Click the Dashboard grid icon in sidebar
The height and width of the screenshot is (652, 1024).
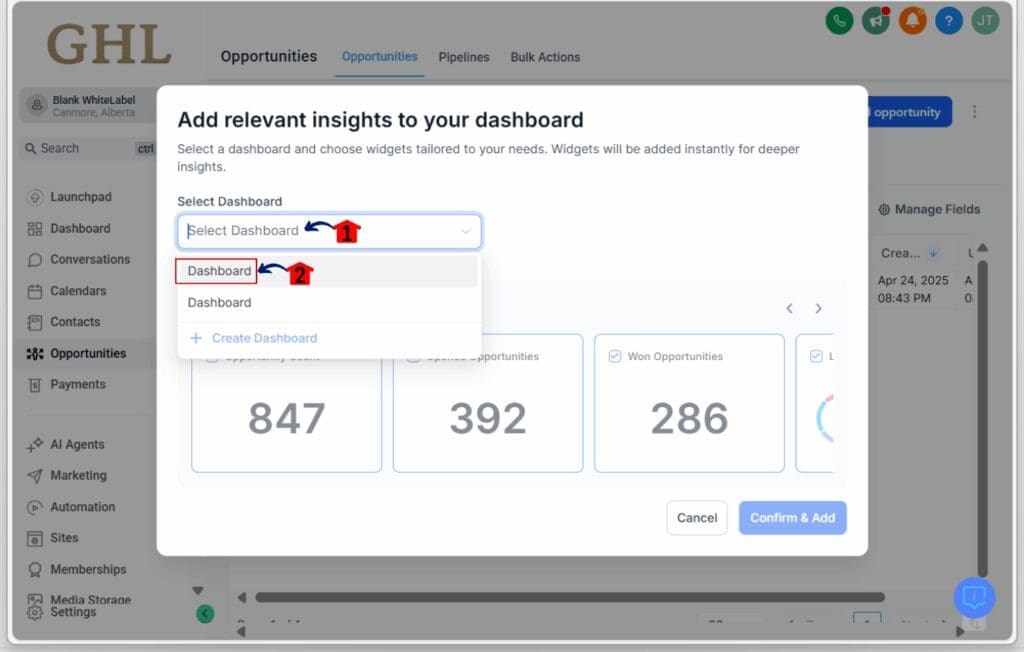coord(35,229)
